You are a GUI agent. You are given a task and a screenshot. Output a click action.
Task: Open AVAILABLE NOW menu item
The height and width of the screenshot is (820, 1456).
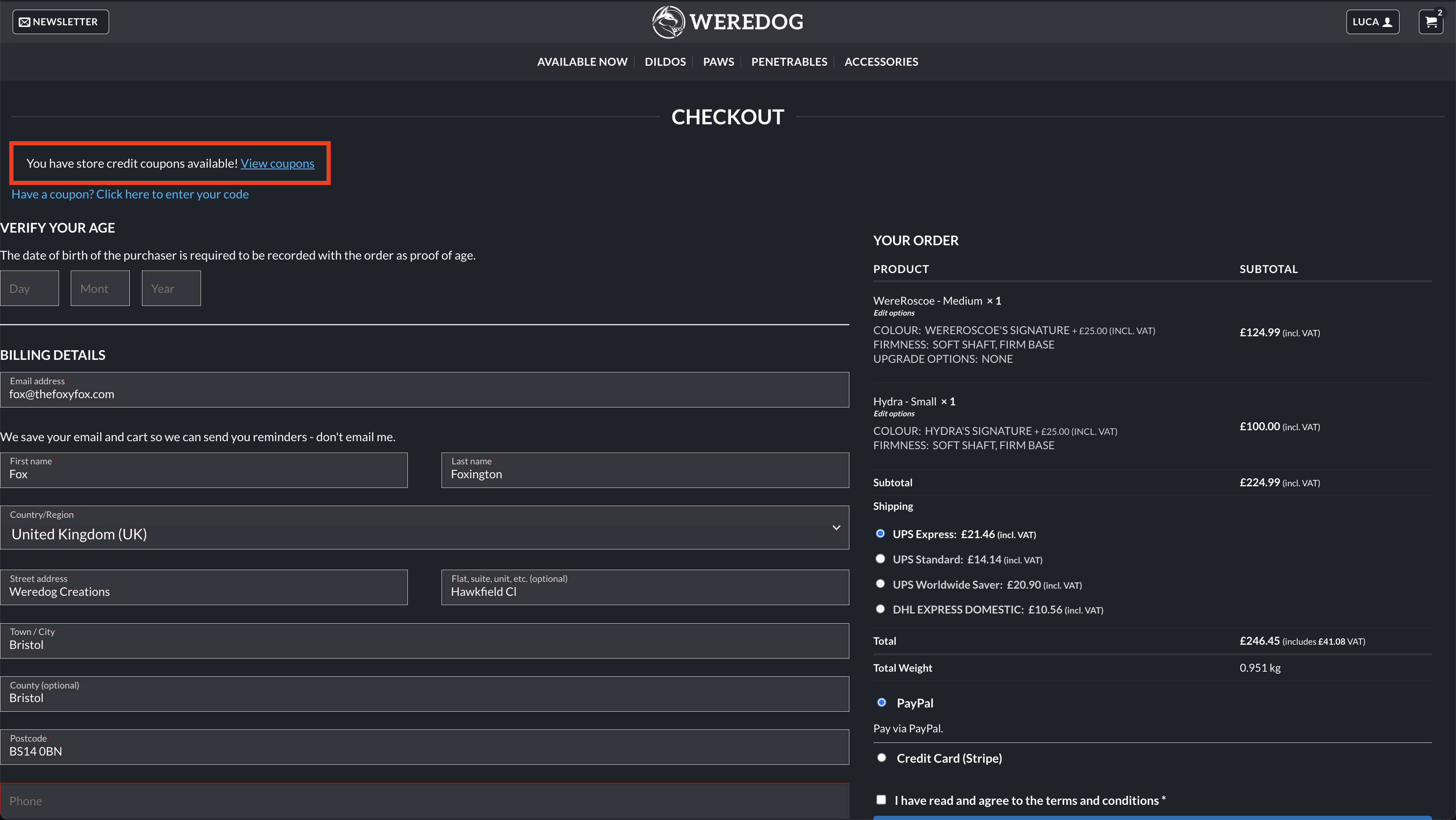point(582,62)
